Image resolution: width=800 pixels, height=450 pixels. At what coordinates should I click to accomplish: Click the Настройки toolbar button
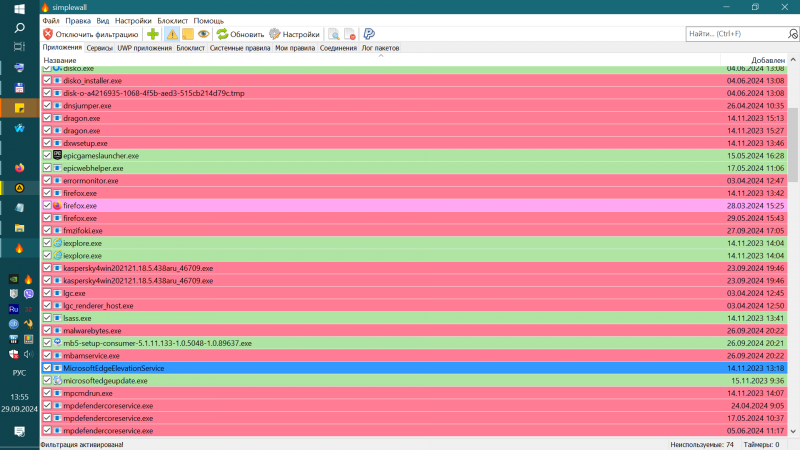point(294,34)
